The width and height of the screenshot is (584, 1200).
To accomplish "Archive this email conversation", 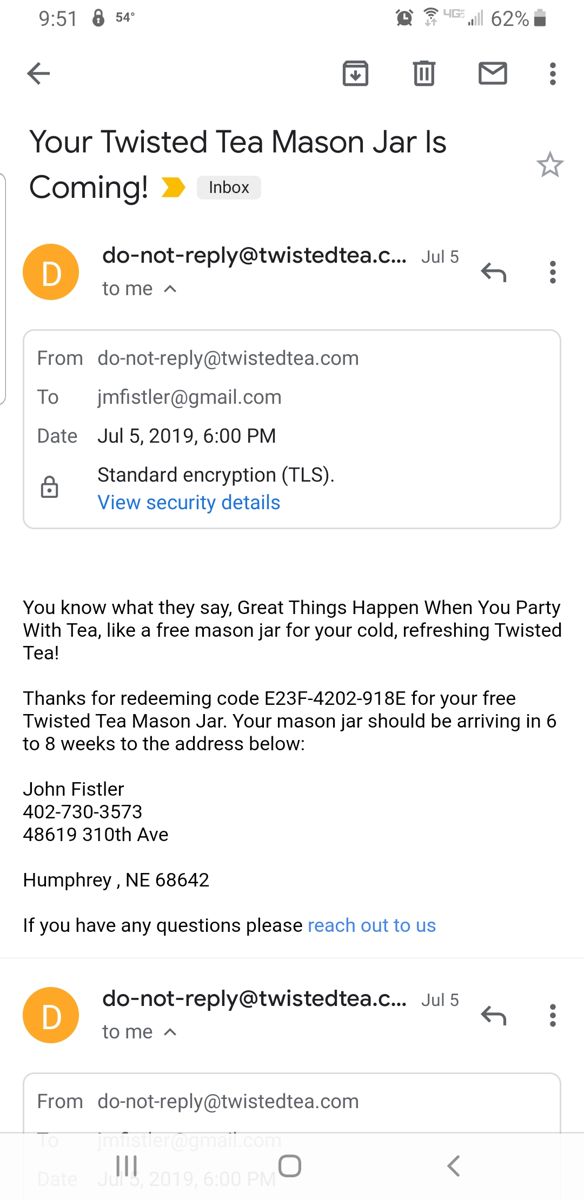I will tap(356, 73).
